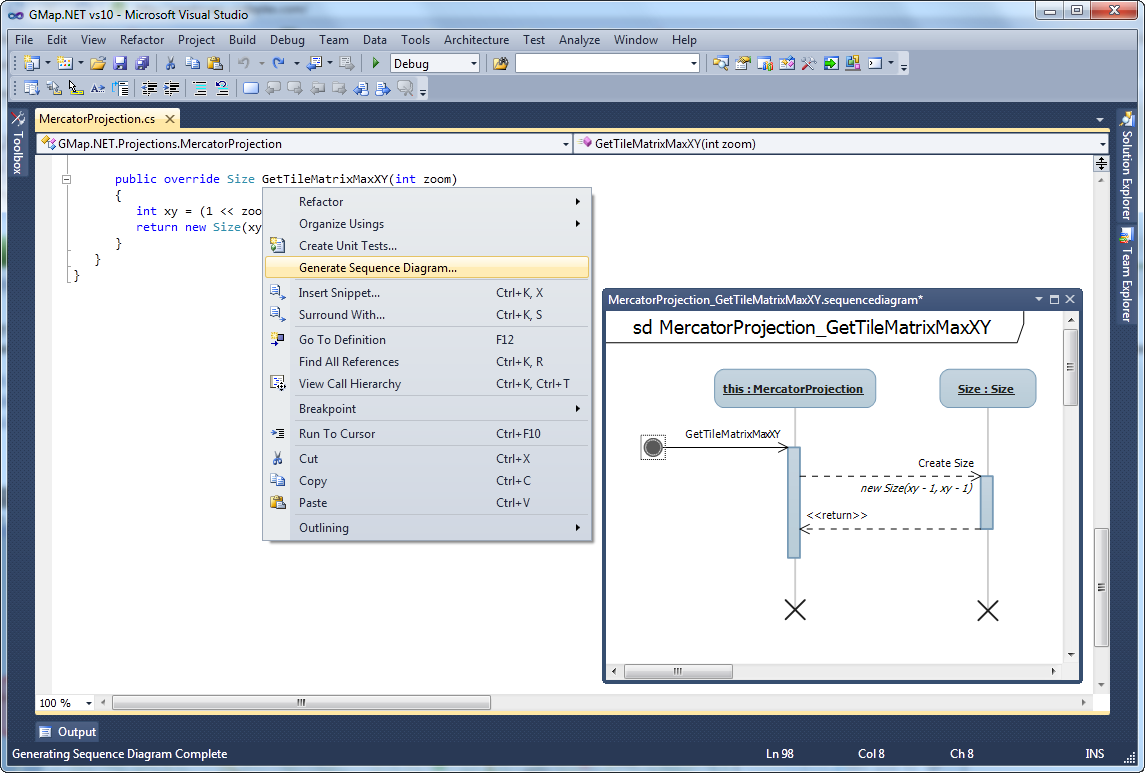Click the Decrease Line Indent icon

[x=149, y=88]
